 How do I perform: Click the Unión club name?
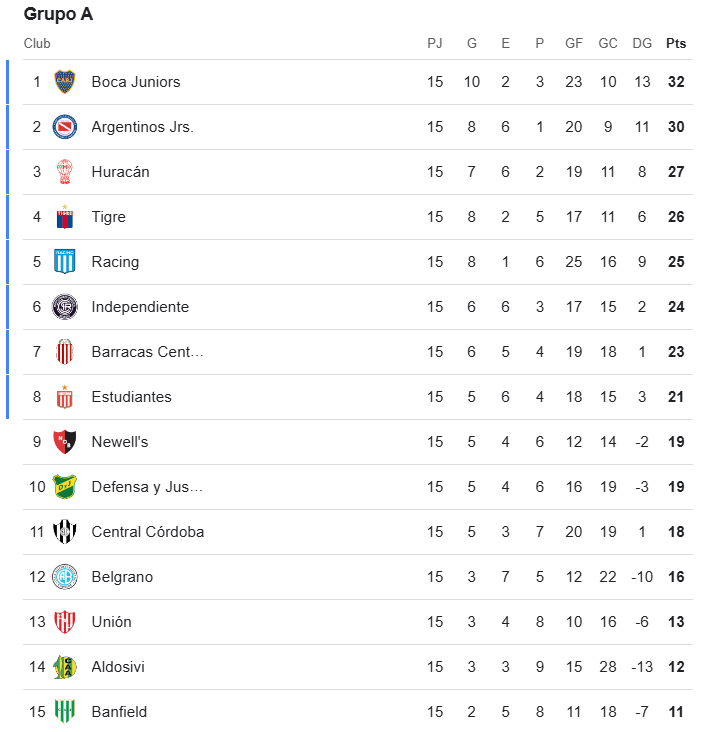click(x=111, y=622)
